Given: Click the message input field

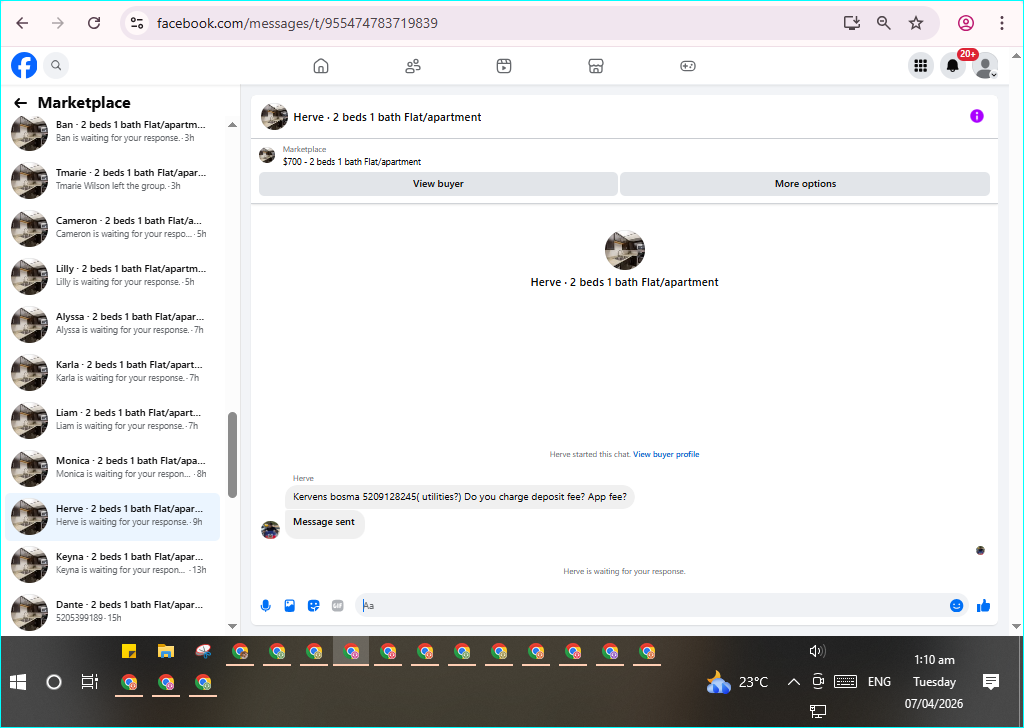Looking at the screenshot, I should [x=653, y=606].
